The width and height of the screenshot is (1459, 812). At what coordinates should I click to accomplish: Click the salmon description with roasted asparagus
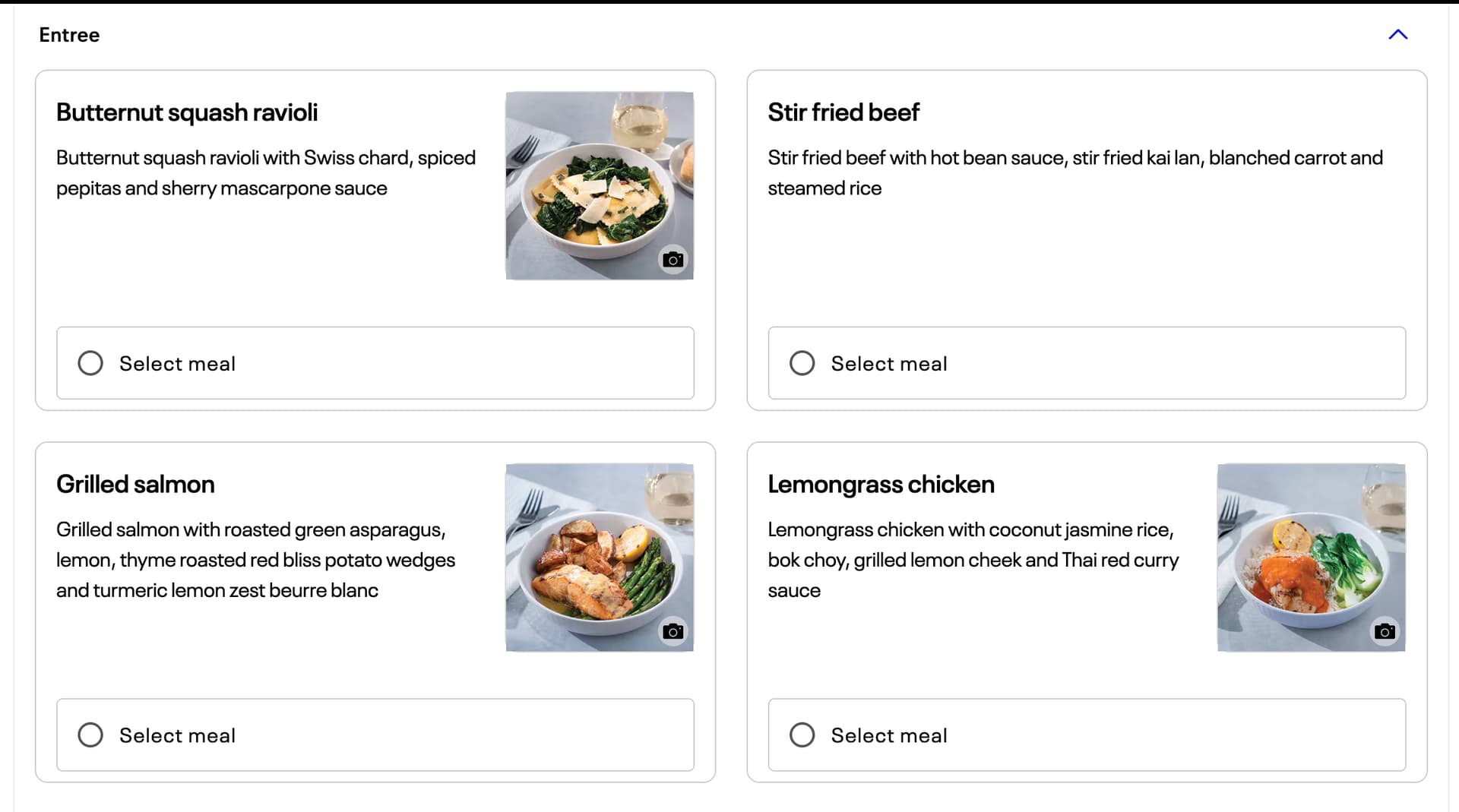point(255,560)
